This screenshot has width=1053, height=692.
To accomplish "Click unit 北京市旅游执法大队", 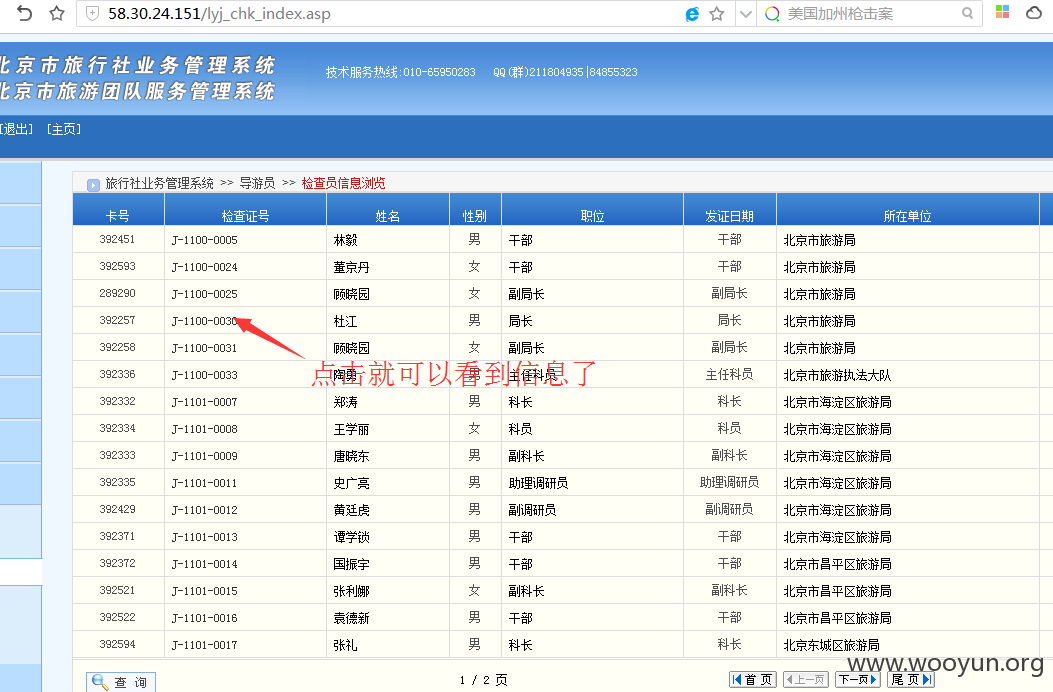I will point(837,376).
